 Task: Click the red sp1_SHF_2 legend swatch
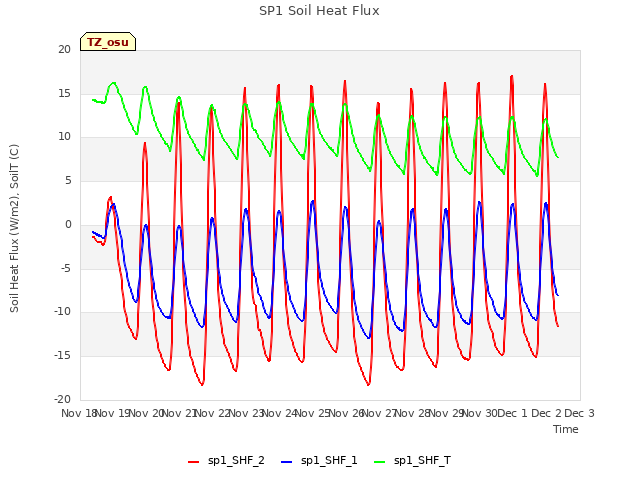click(193, 462)
